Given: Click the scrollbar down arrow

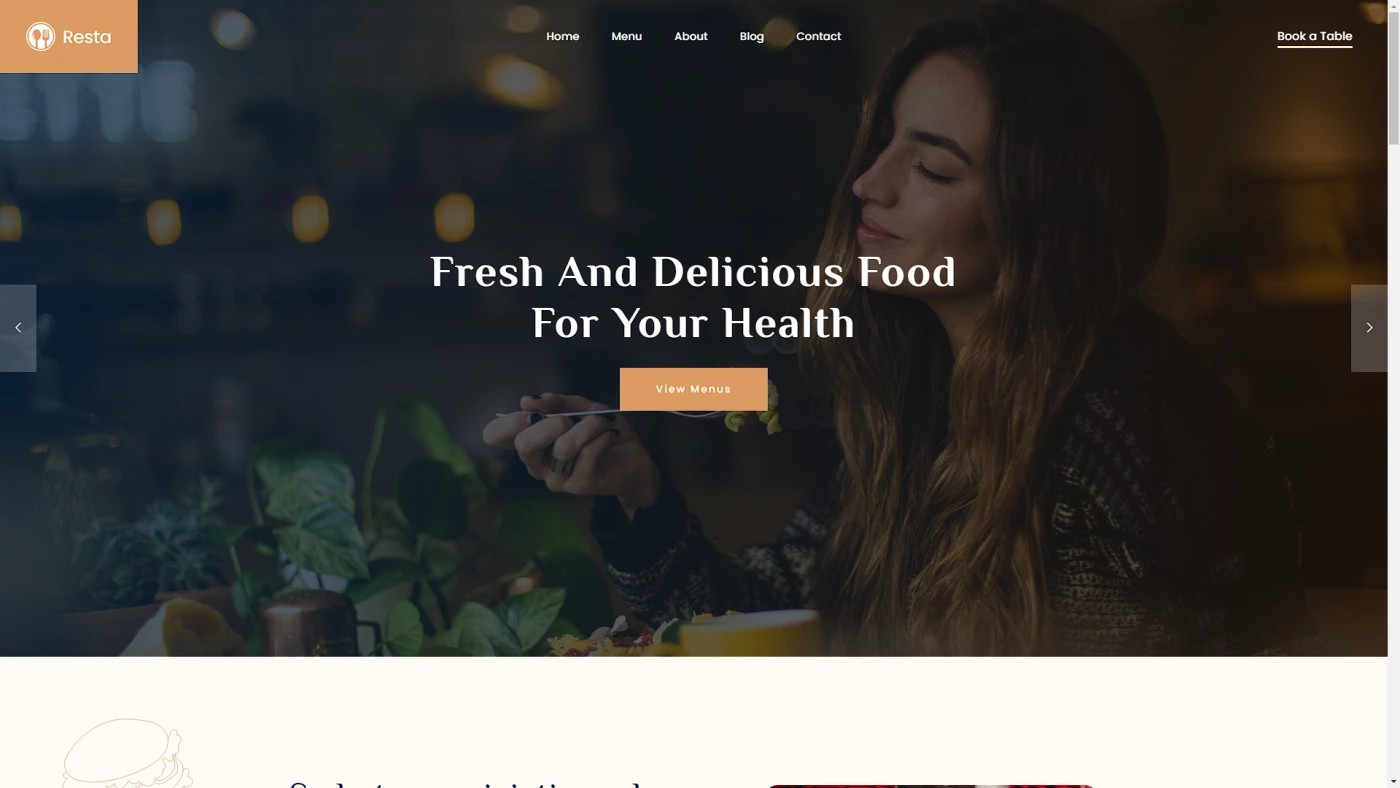Looking at the screenshot, I should pyautogui.click(x=1394, y=781).
